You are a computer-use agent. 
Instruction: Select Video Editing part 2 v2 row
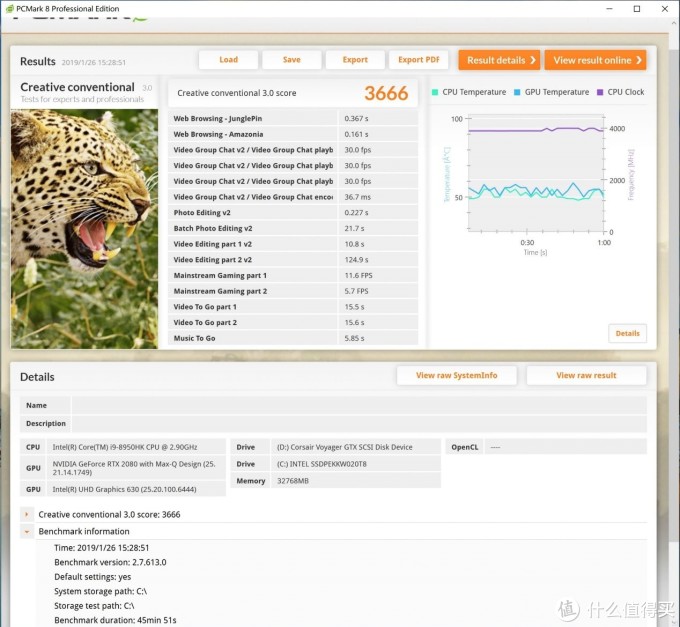click(293, 259)
